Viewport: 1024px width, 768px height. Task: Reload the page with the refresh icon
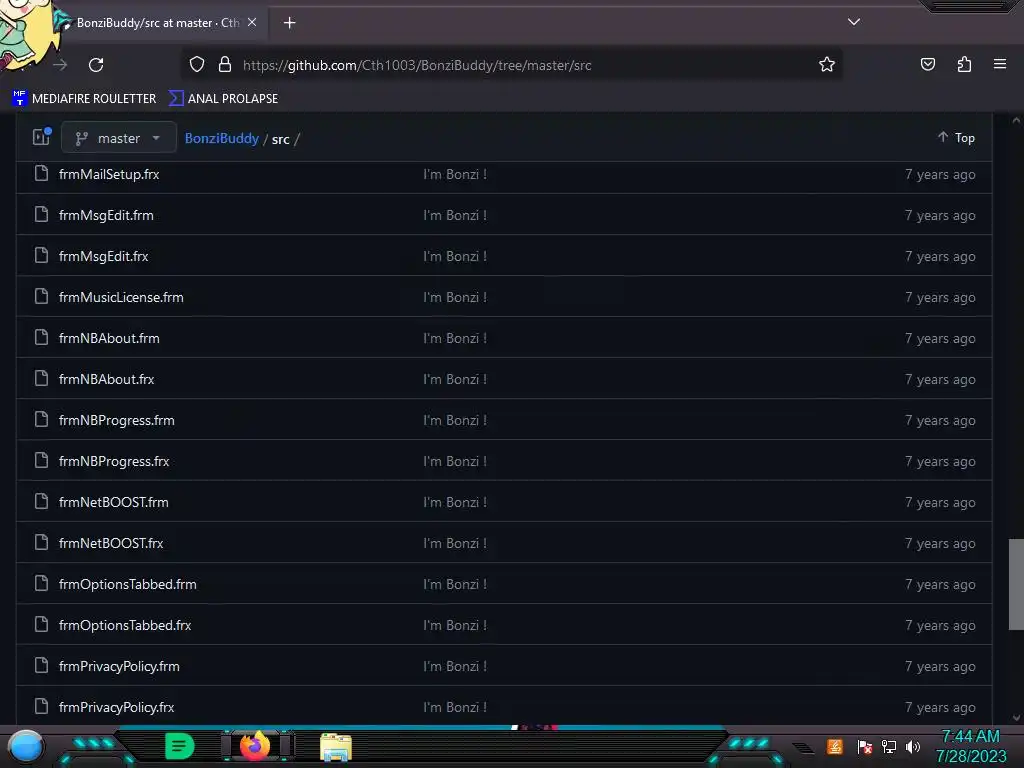pos(96,65)
